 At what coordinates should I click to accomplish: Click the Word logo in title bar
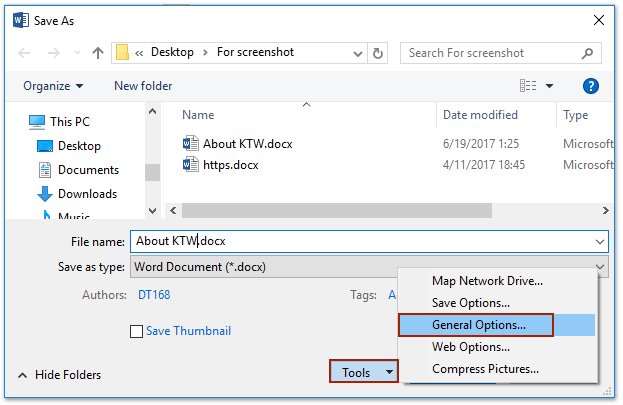tap(21, 20)
